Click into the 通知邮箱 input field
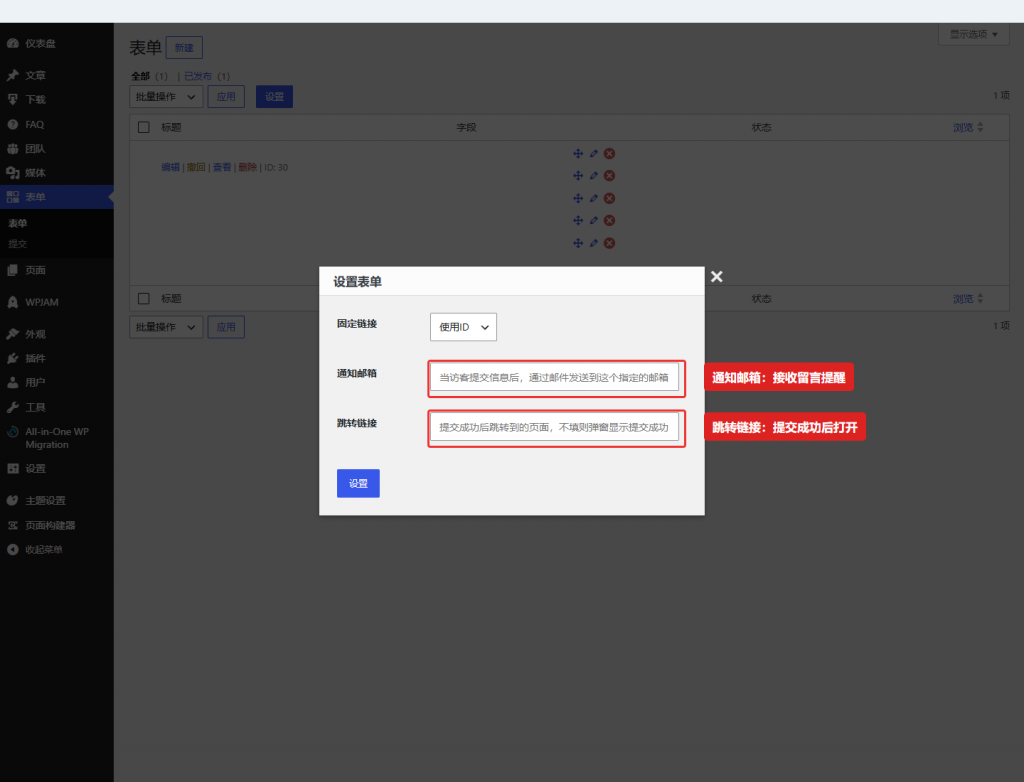The width and height of the screenshot is (1024, 782). click(x=554, y=378)
